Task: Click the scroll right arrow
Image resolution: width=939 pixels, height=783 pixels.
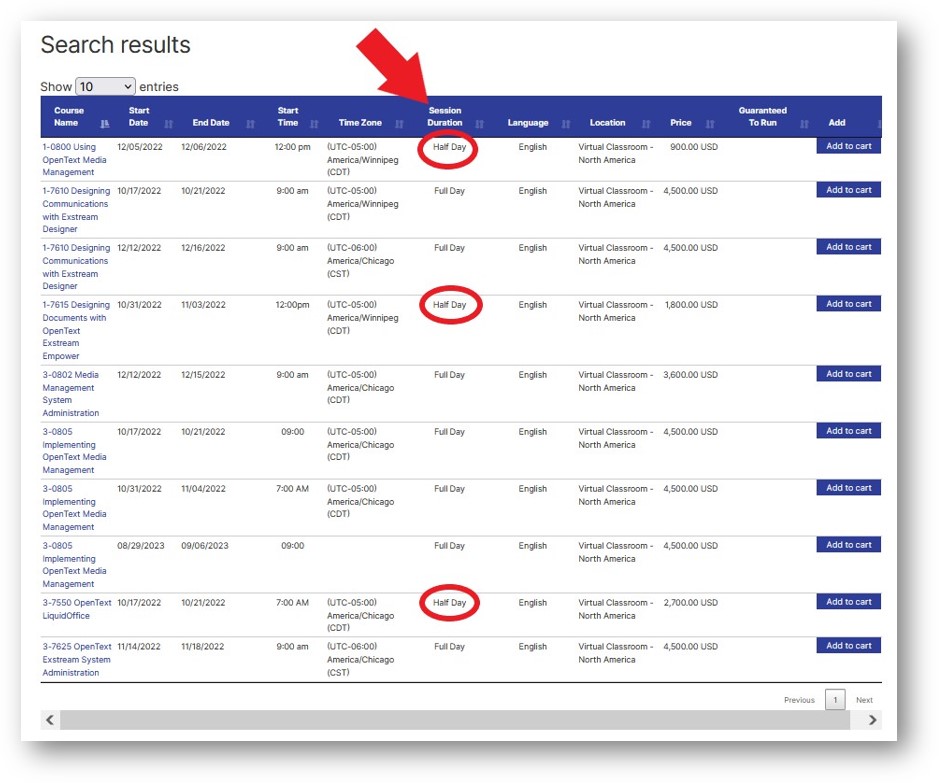Action: (872, 720)
